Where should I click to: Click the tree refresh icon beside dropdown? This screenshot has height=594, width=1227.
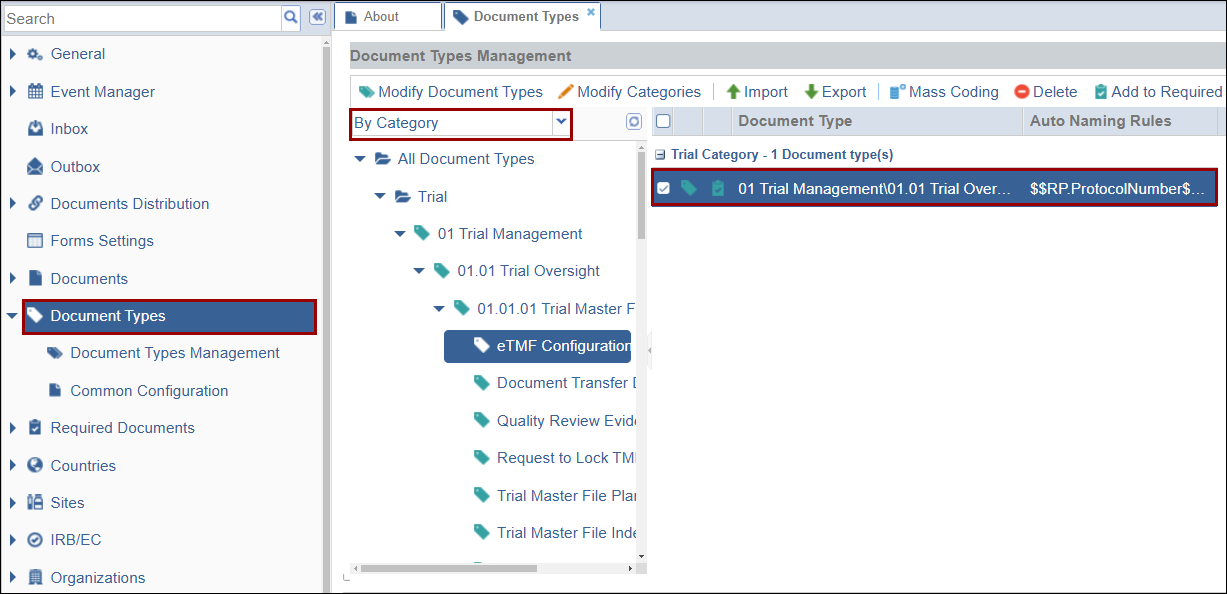[x=633, y=122]
